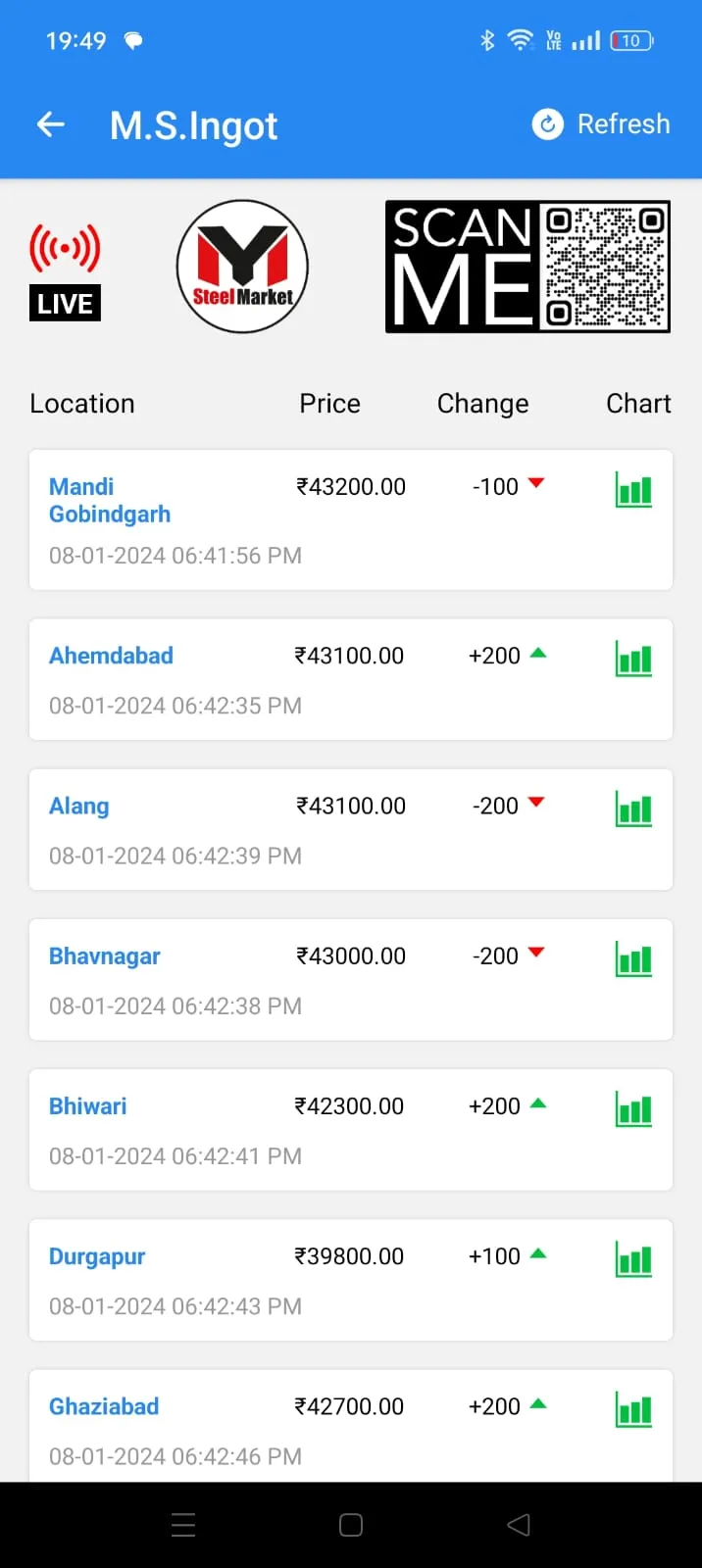
Task: View Durgapur chart icon
Action: point(633,1258)
